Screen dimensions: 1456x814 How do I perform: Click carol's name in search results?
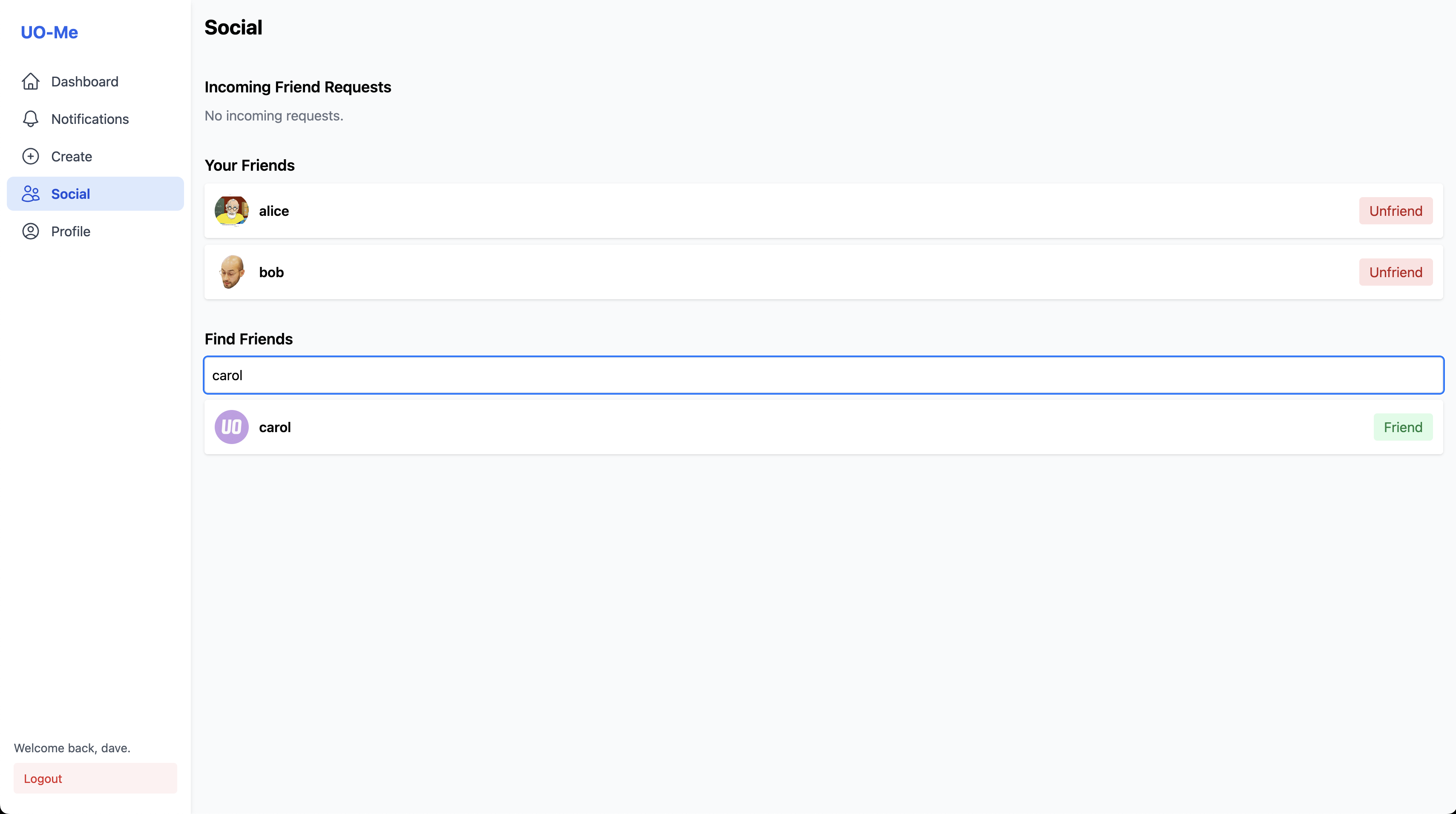pyautogui.click(x=275, y=427)
